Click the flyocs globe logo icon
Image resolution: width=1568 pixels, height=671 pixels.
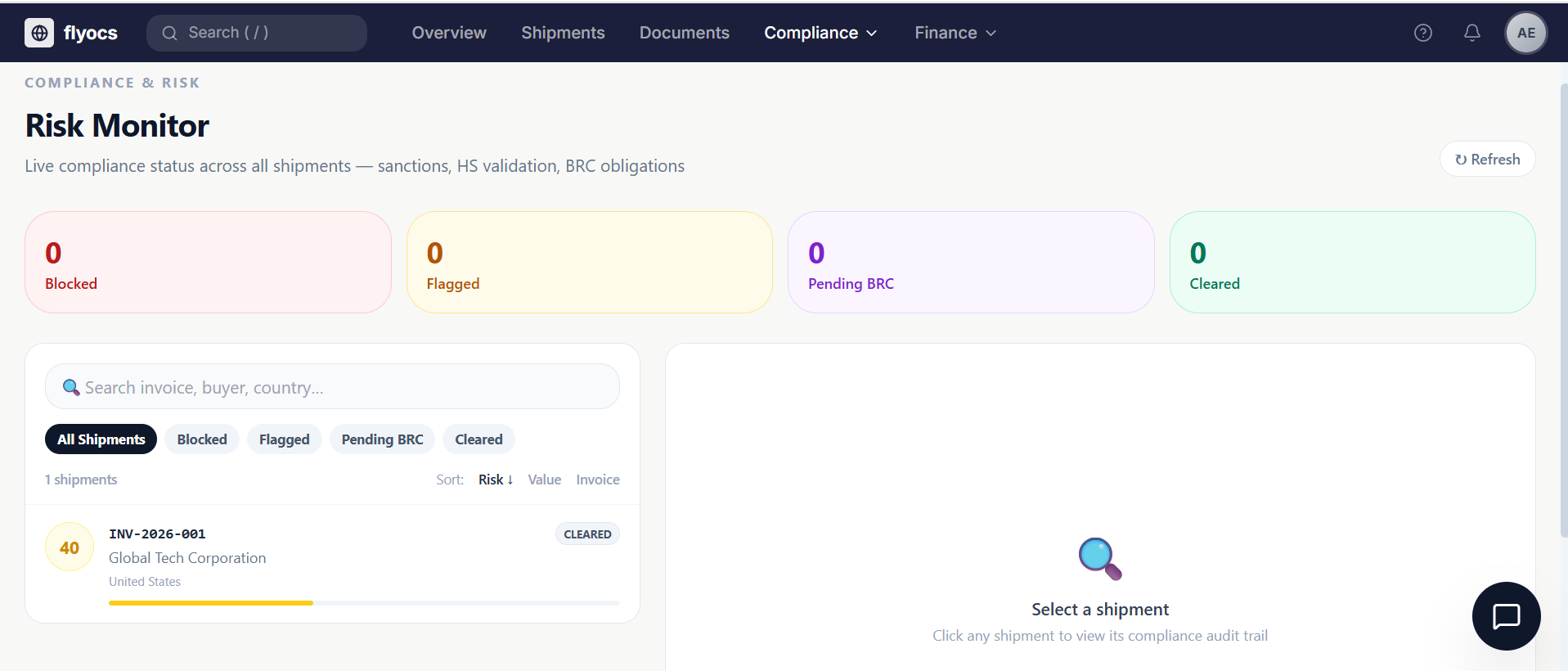(x=39, y=33)
